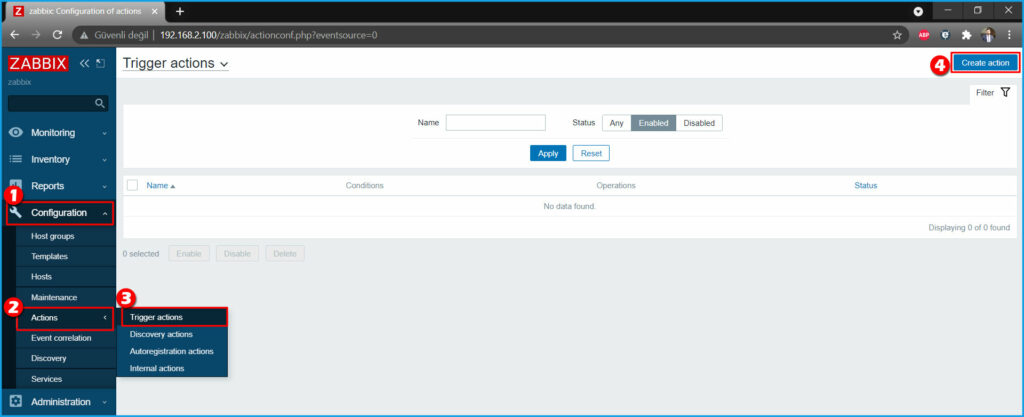
Task: Click the not-secure warning icon
Action: point(84,35)
